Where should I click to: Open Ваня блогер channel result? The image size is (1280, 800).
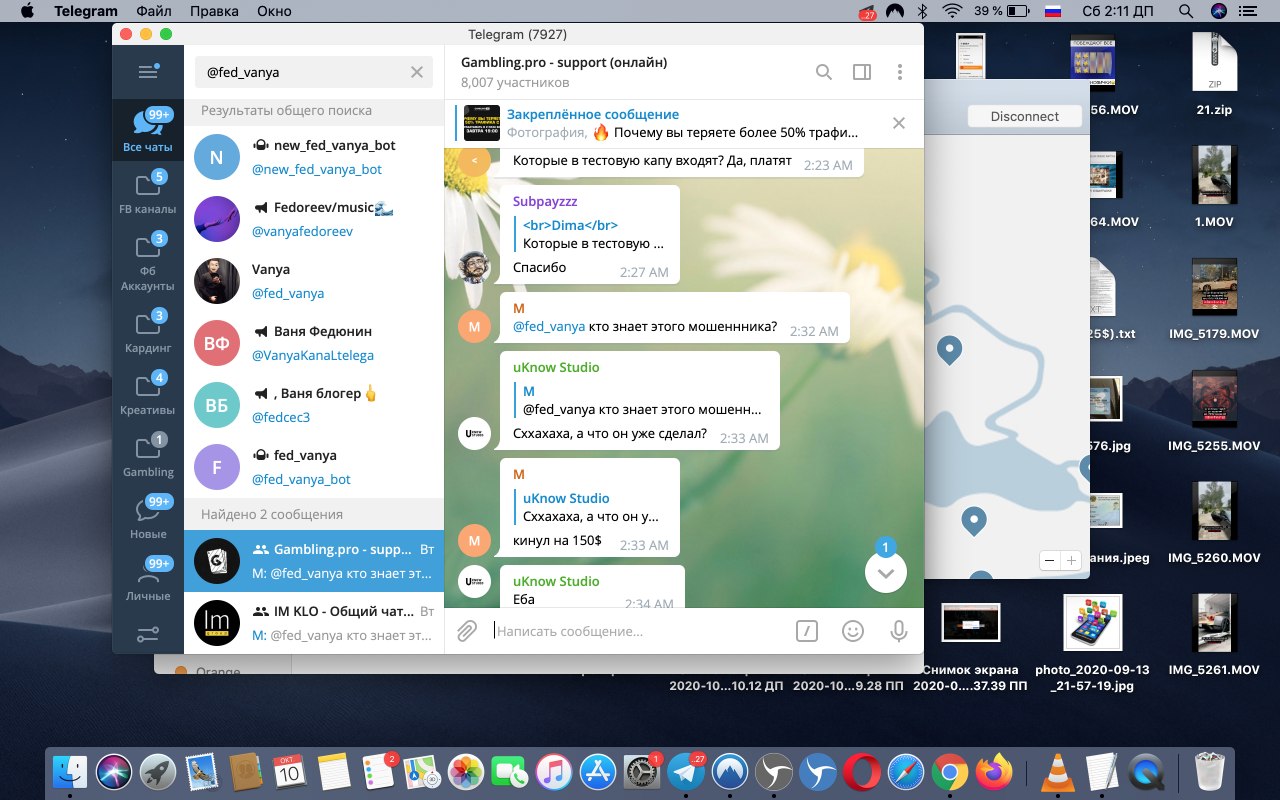(x=314, y=405)
